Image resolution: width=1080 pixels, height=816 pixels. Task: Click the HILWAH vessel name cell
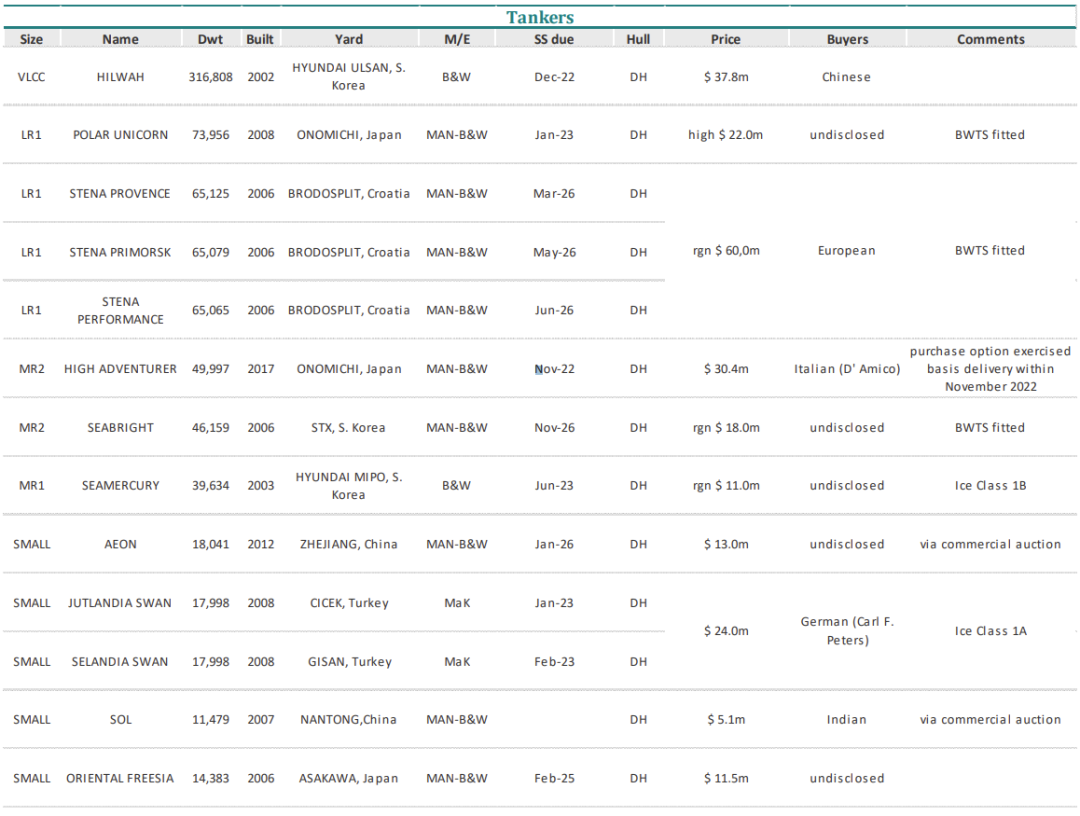pos(120,77)
